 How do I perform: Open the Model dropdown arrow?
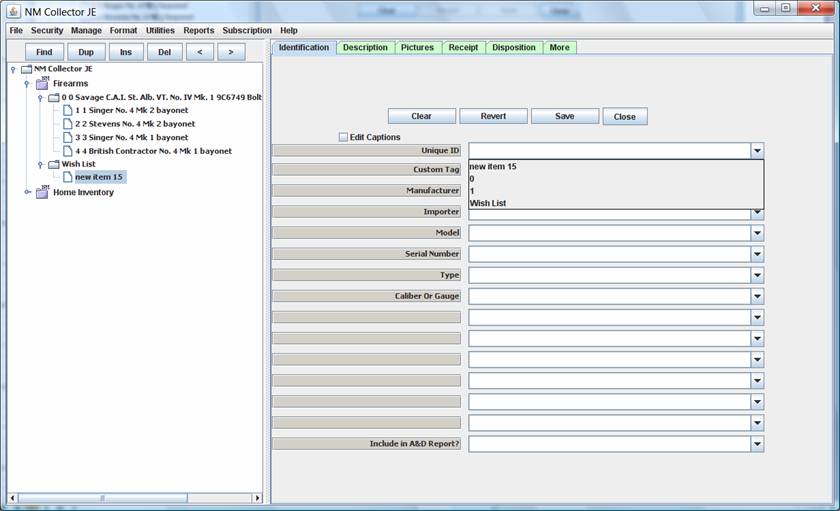757,233
